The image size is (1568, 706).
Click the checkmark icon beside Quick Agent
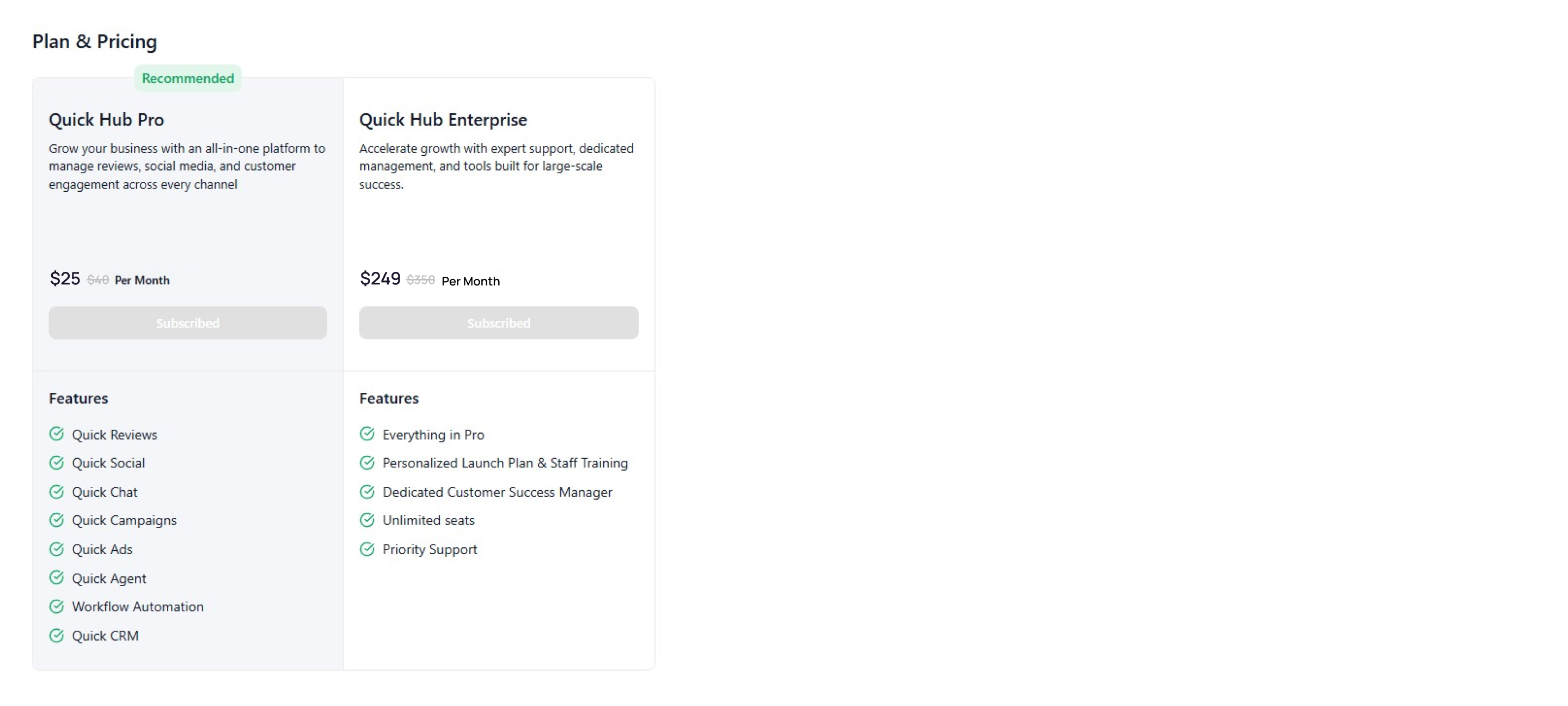pos(57,577)
